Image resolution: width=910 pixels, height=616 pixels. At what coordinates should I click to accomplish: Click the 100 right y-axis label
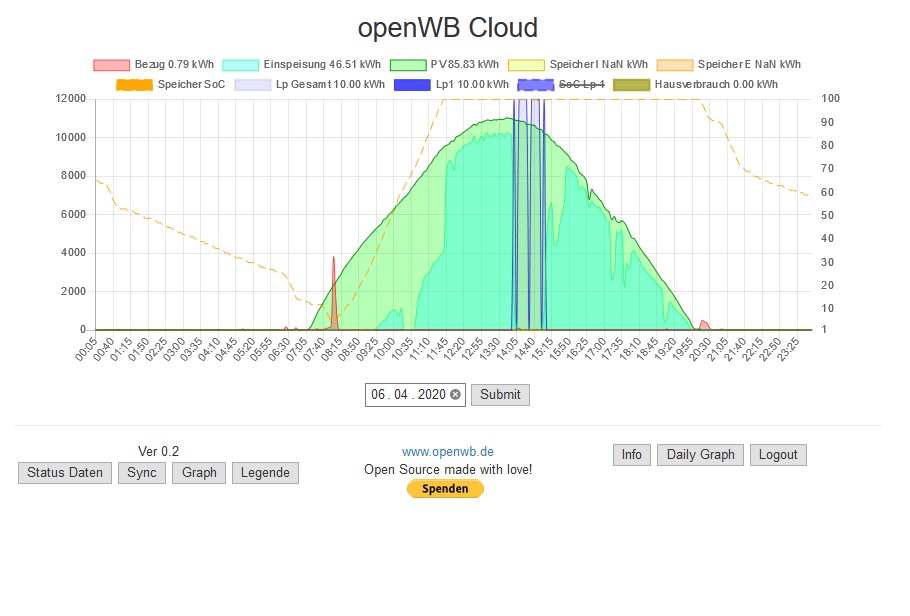pyautogui.click(x=830, y=99)
